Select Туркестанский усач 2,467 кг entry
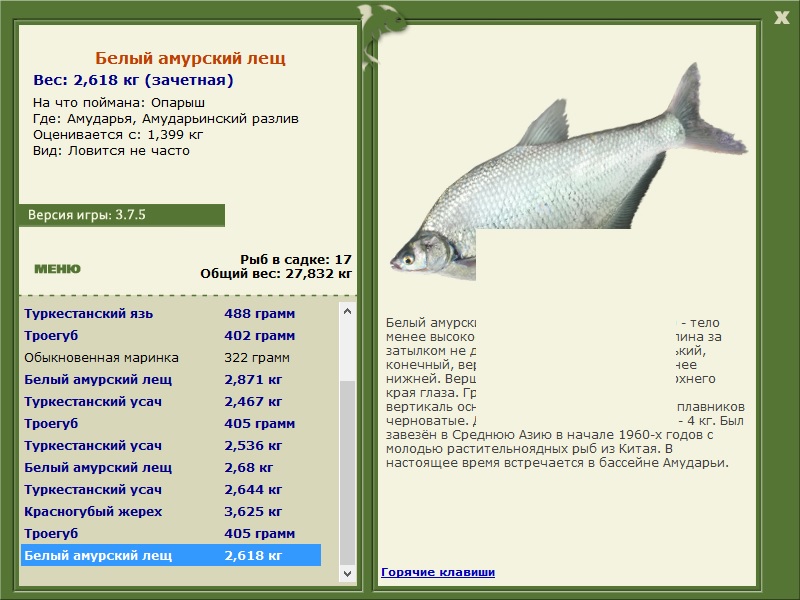The height and width of the screenshot is (600, 800). click(x=171, y=402)
